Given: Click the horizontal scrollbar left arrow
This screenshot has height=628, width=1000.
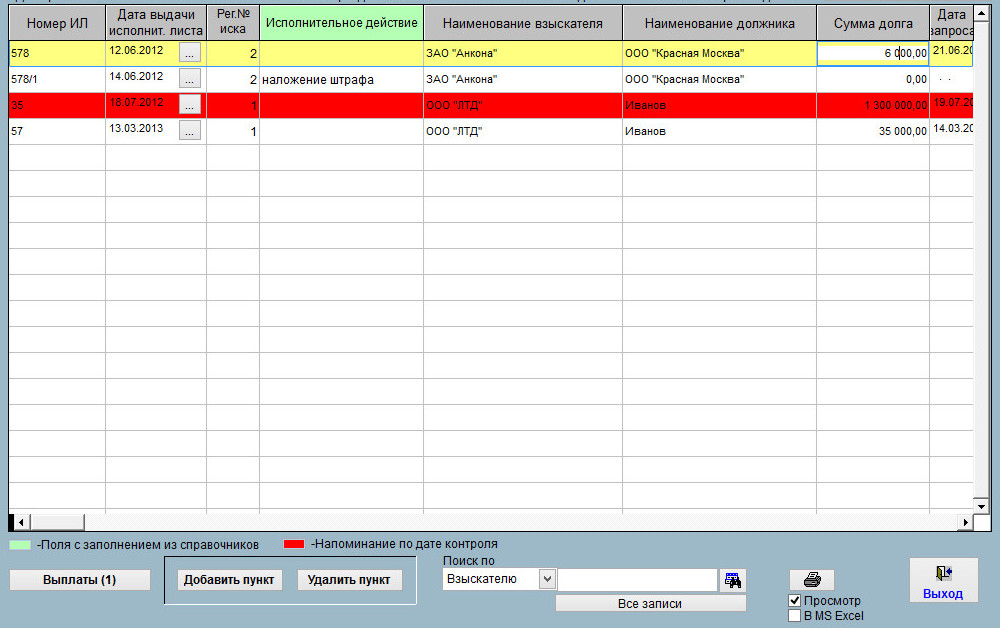Looking at the screenshot, I should (x=21, y=522).
